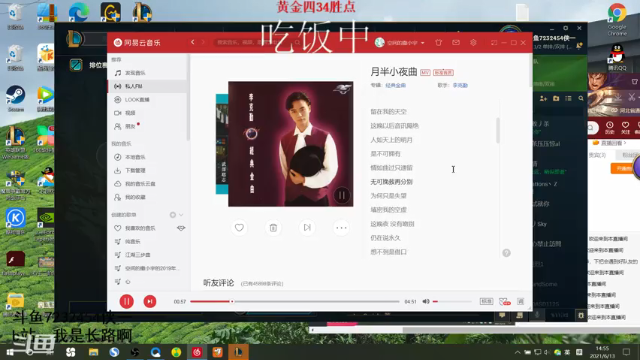Seek on the song progress bar

pos(294,301)
